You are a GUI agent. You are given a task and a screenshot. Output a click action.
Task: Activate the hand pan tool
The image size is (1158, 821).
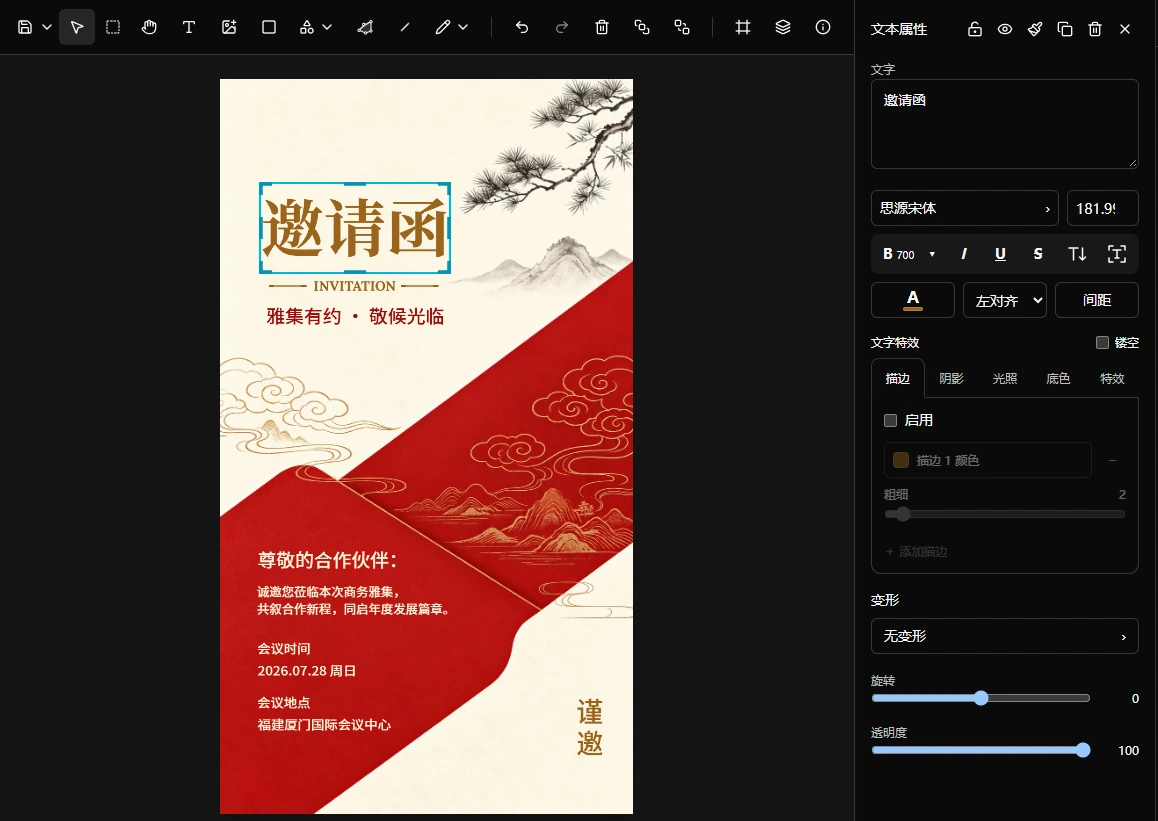coord(149,27)
